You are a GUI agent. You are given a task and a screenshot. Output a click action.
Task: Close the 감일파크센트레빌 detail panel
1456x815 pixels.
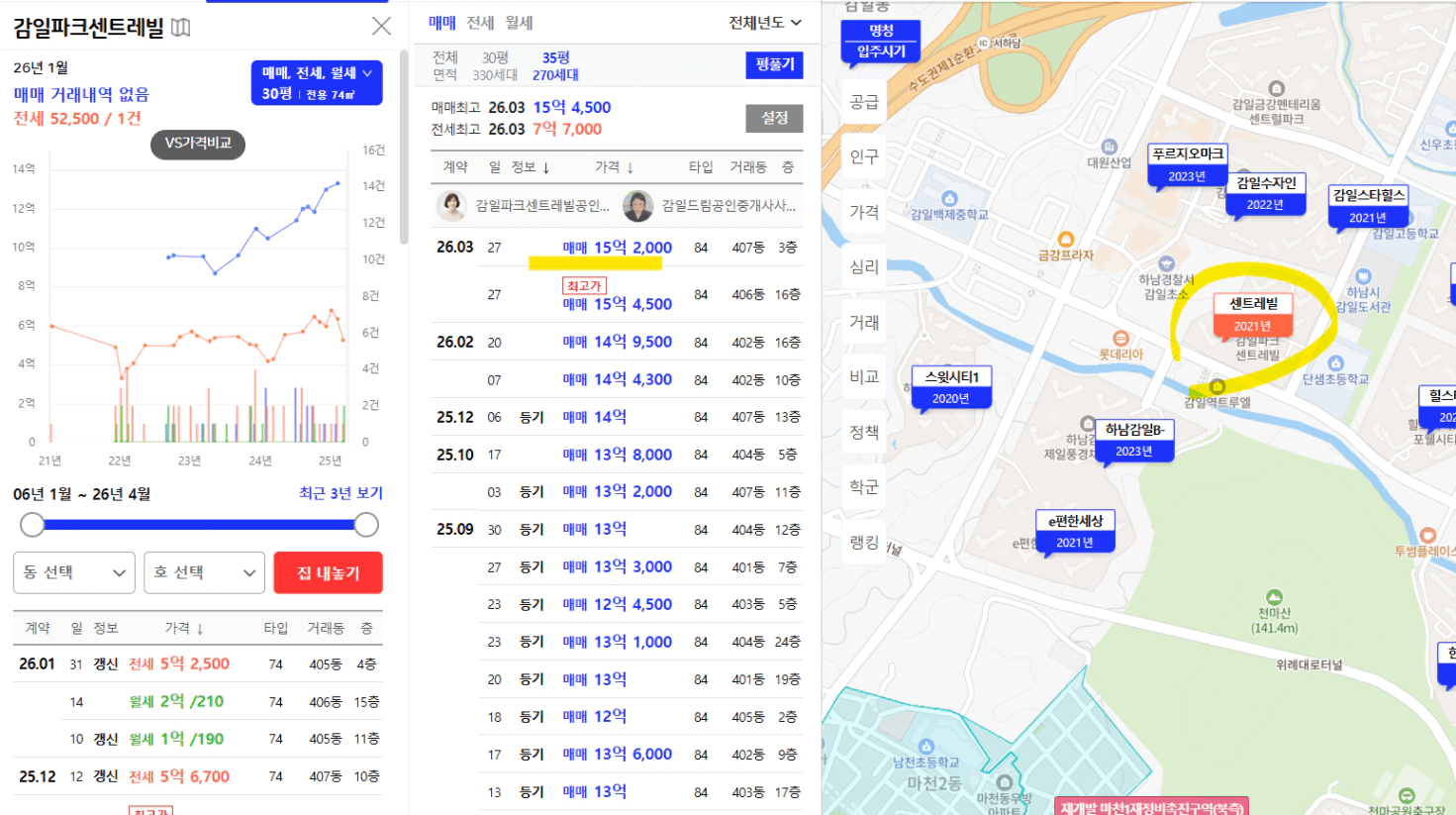tap(381, 26)
